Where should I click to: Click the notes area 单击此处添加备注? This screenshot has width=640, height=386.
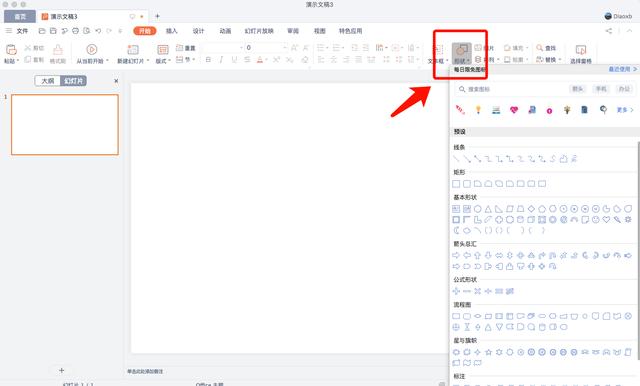(x=145, y=371)
